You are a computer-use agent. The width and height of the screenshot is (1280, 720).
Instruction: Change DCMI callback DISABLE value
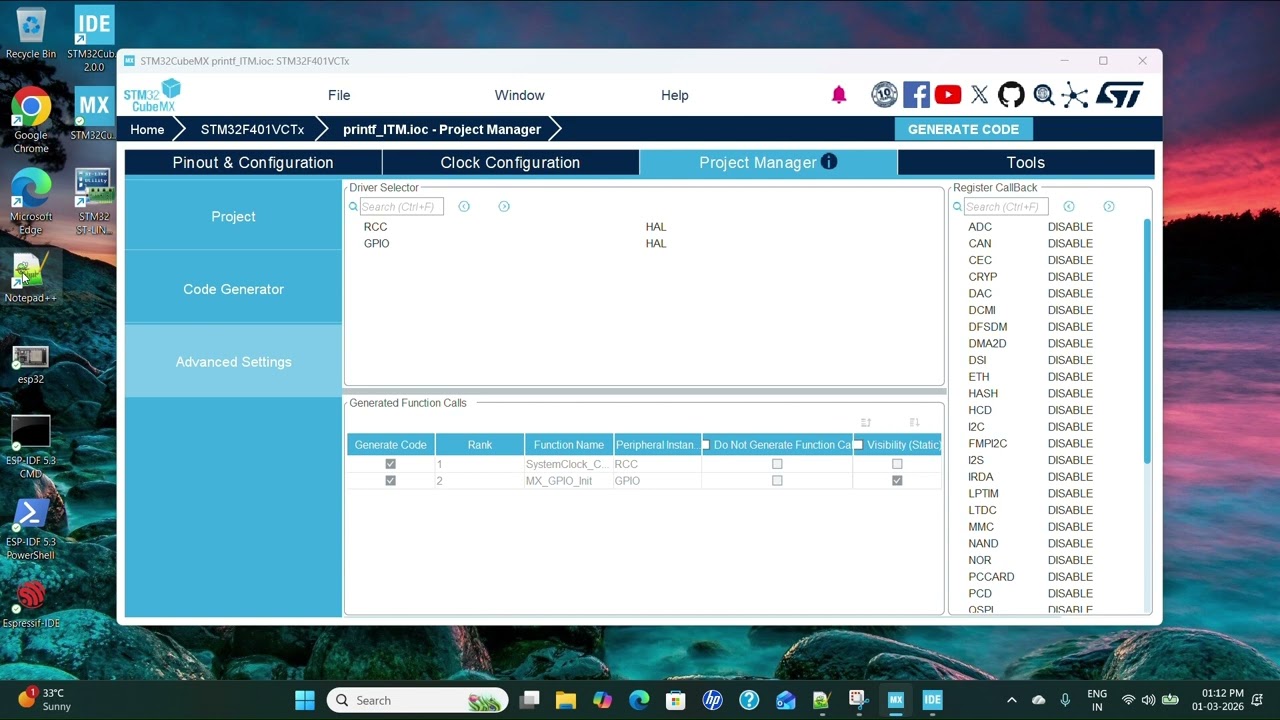point(1070,310)
